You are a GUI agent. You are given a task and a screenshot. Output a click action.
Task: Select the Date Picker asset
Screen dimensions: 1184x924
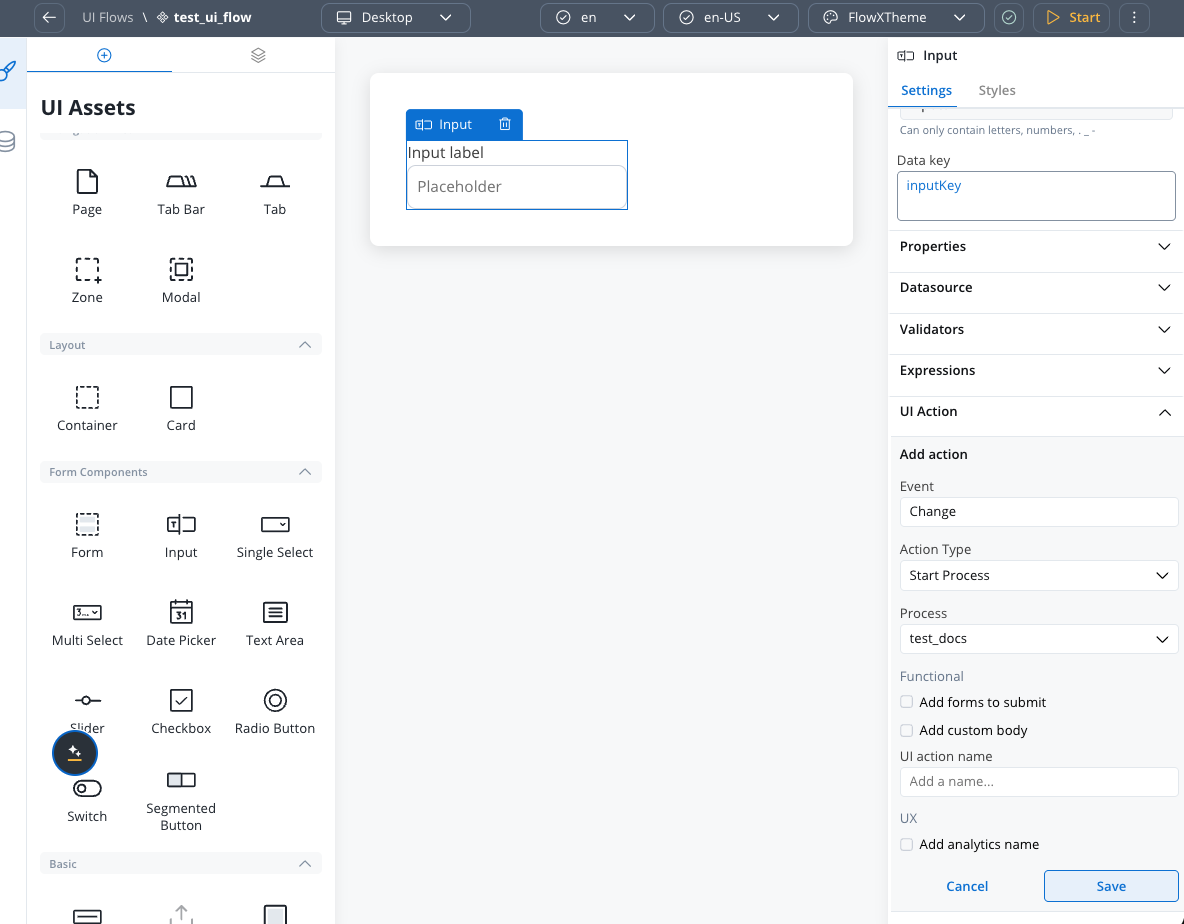(x=181, y=622)
